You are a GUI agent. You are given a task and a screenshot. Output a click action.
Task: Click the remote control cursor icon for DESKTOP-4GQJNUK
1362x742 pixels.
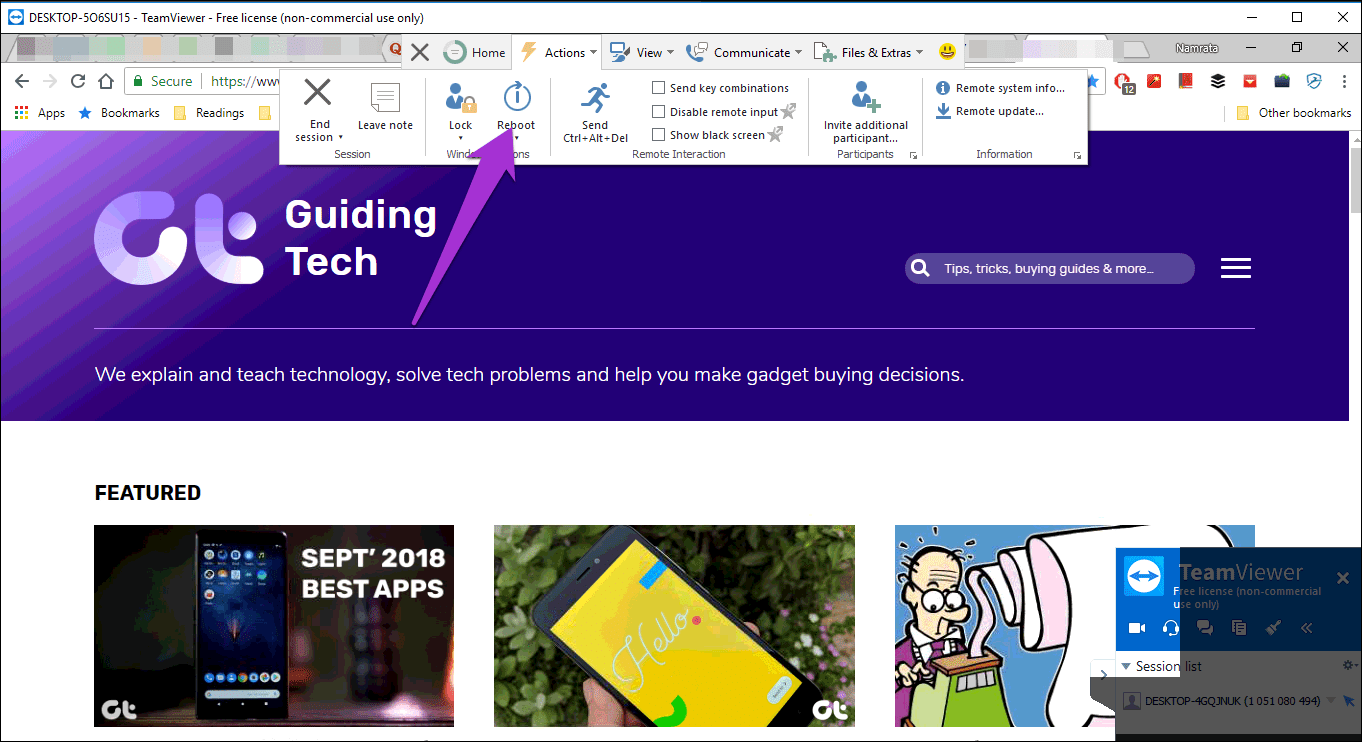(1349, 700)
